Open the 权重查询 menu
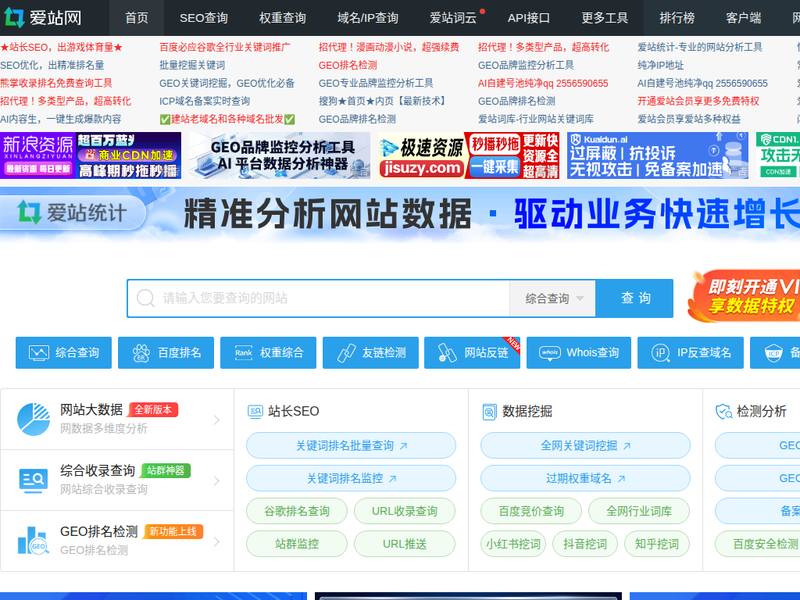This screenshot has width=800, height=600. (x=283, y=18)
